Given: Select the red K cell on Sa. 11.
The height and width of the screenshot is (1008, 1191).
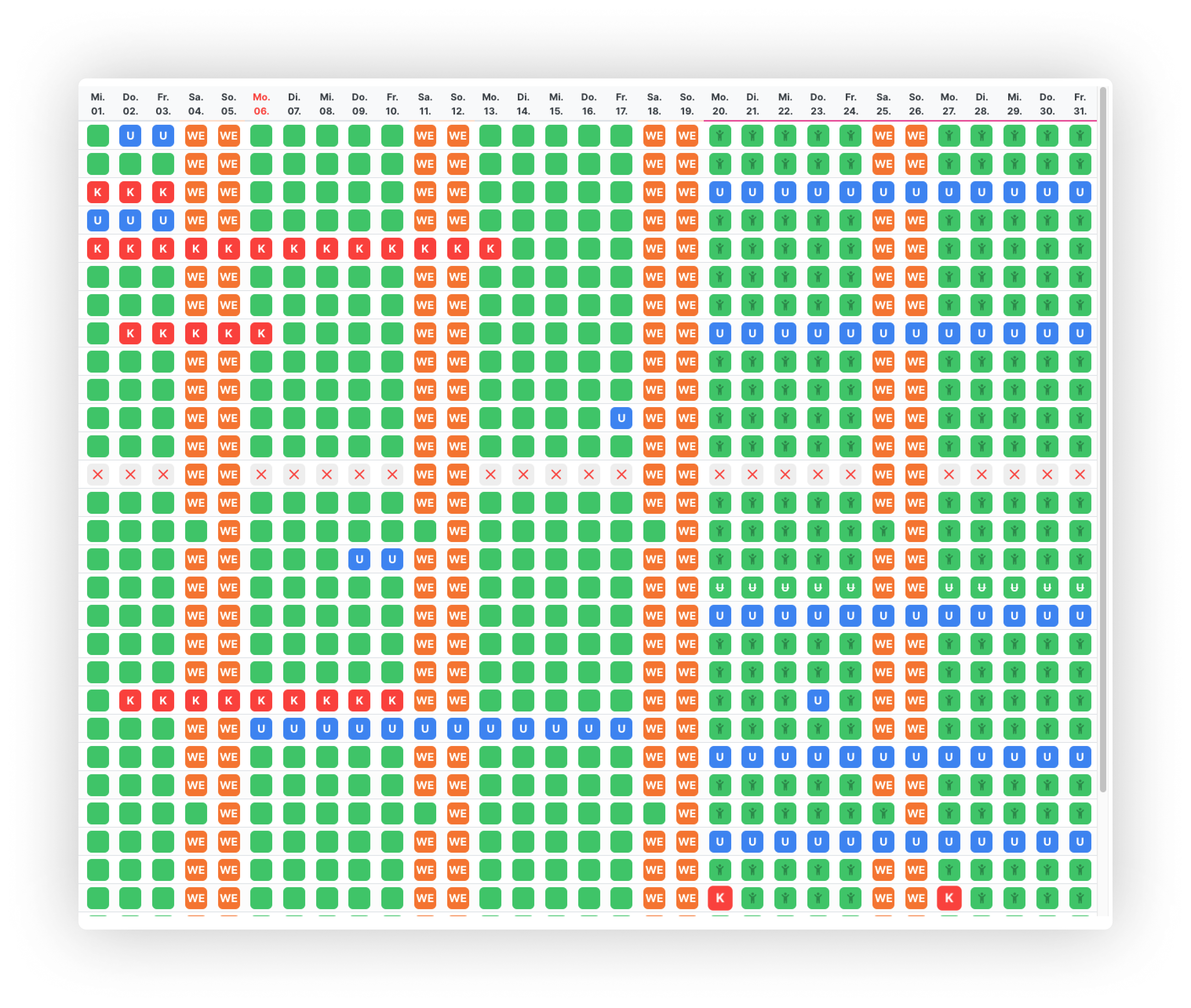Looking at the screenshot, I should 424,249.
